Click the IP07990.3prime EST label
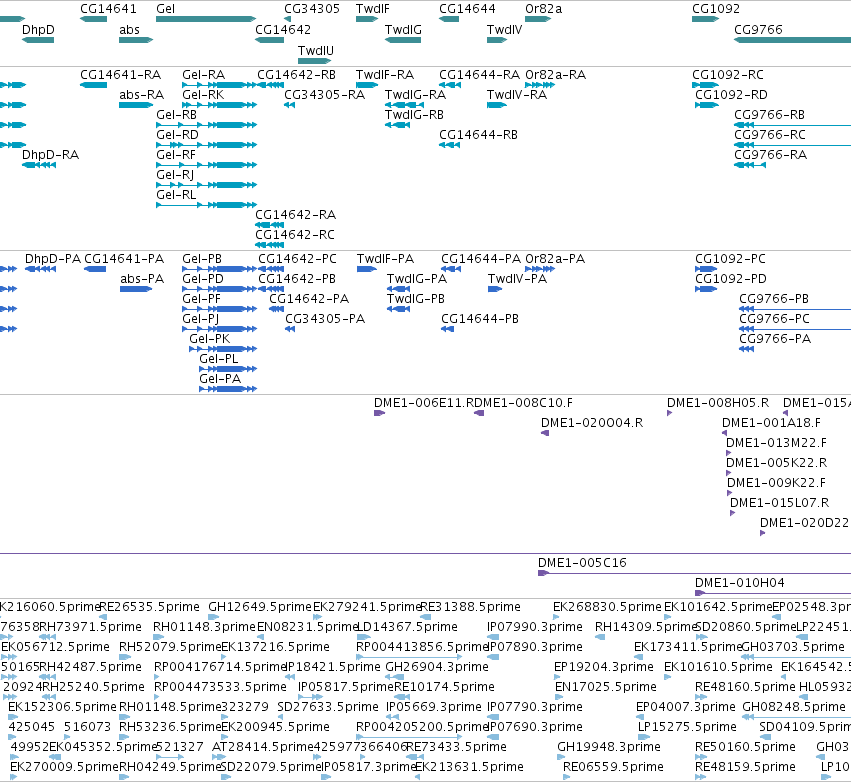 point(535,626)
